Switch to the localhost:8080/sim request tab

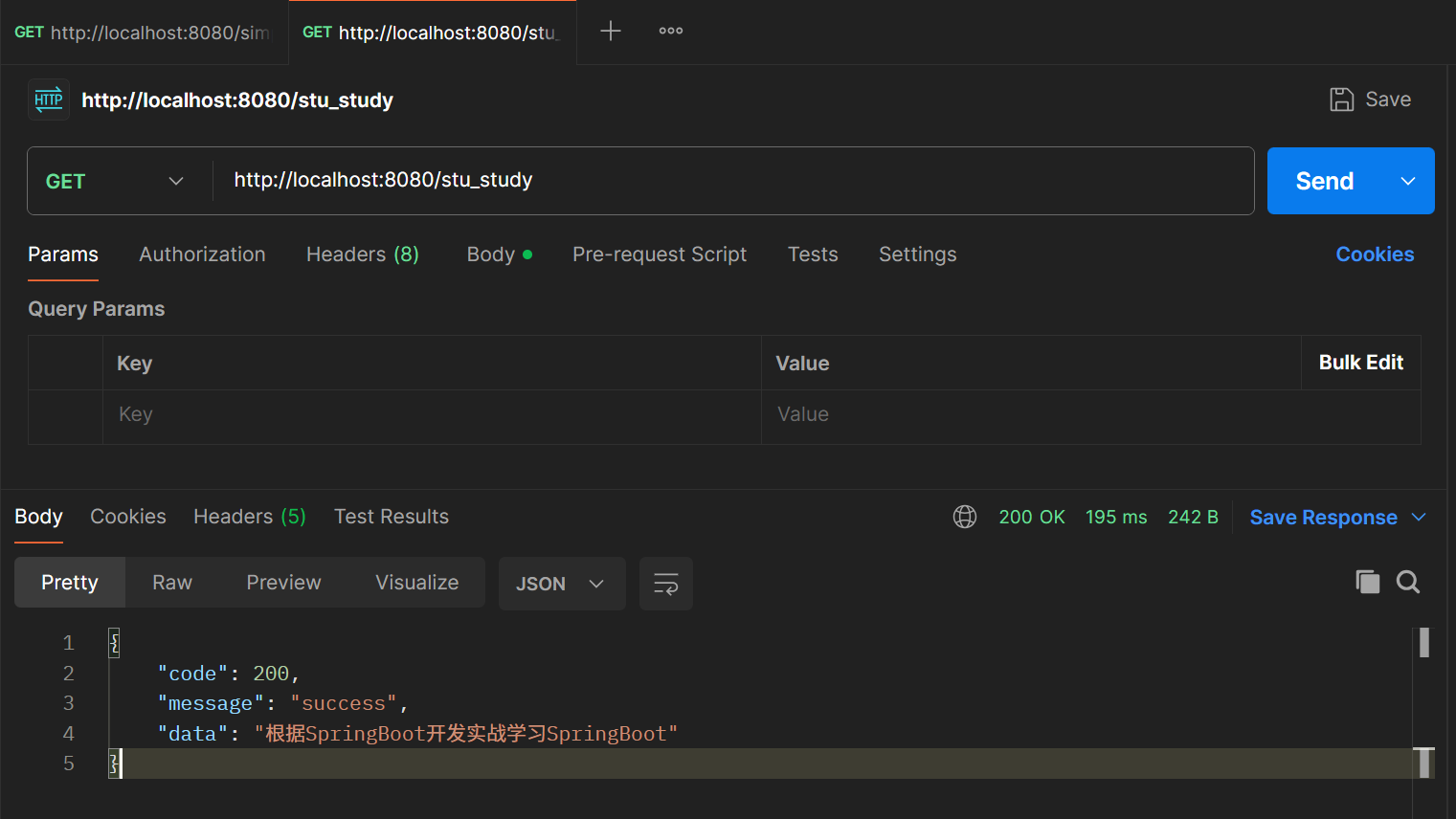(144, 33)
